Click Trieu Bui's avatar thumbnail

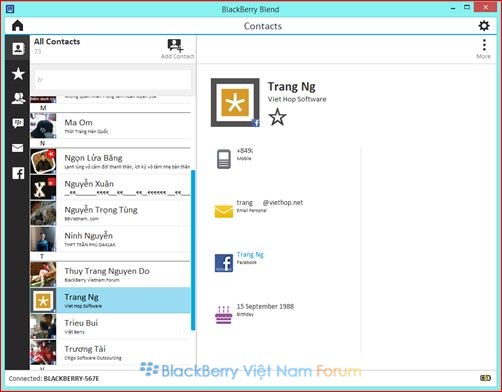coord(43,326)
